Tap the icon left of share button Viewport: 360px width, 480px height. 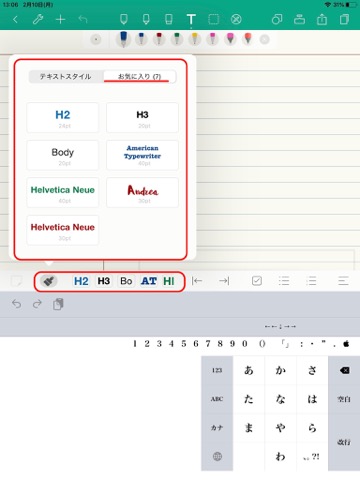299,19
